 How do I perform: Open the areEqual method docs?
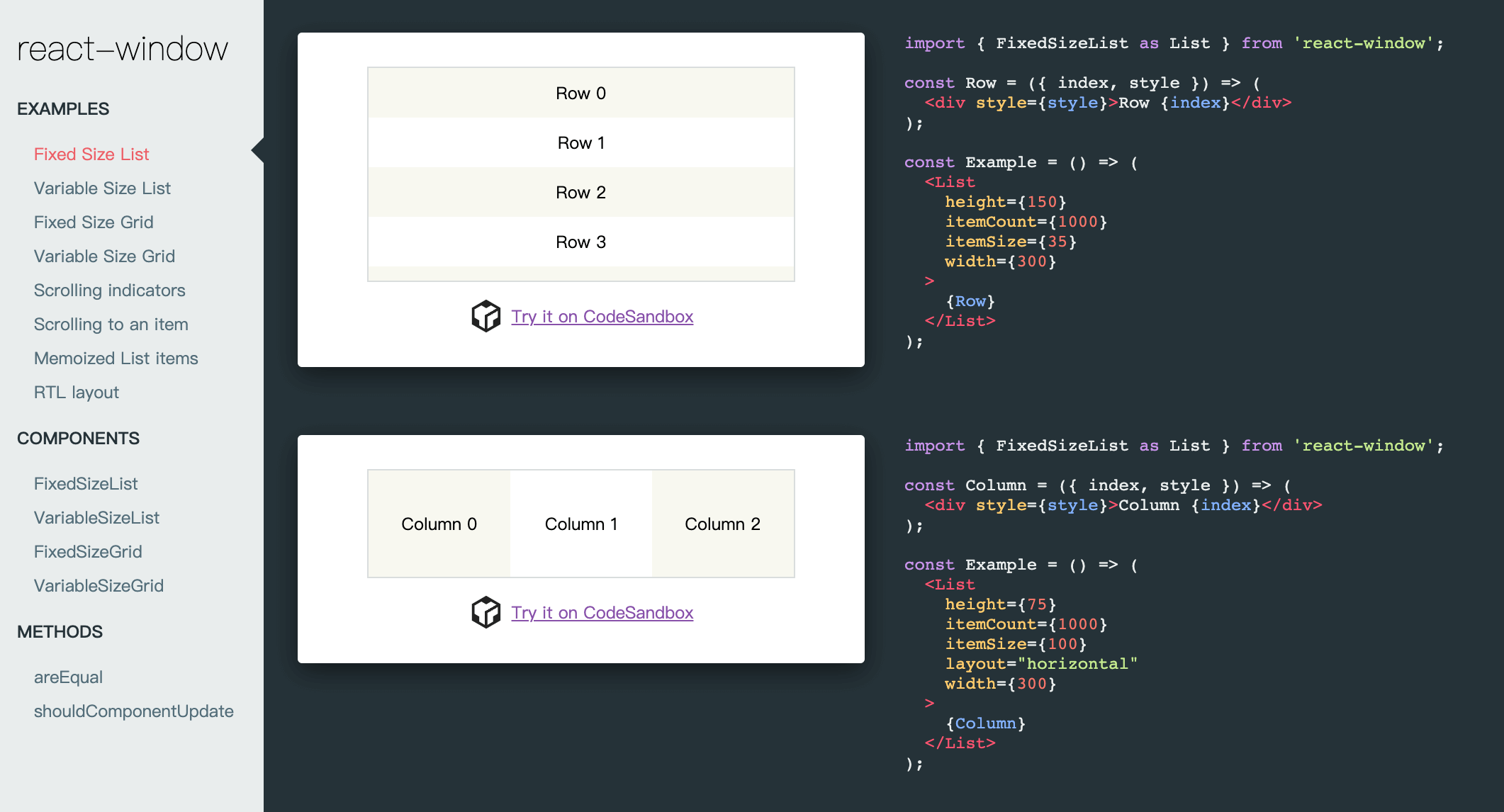[68, 677]
